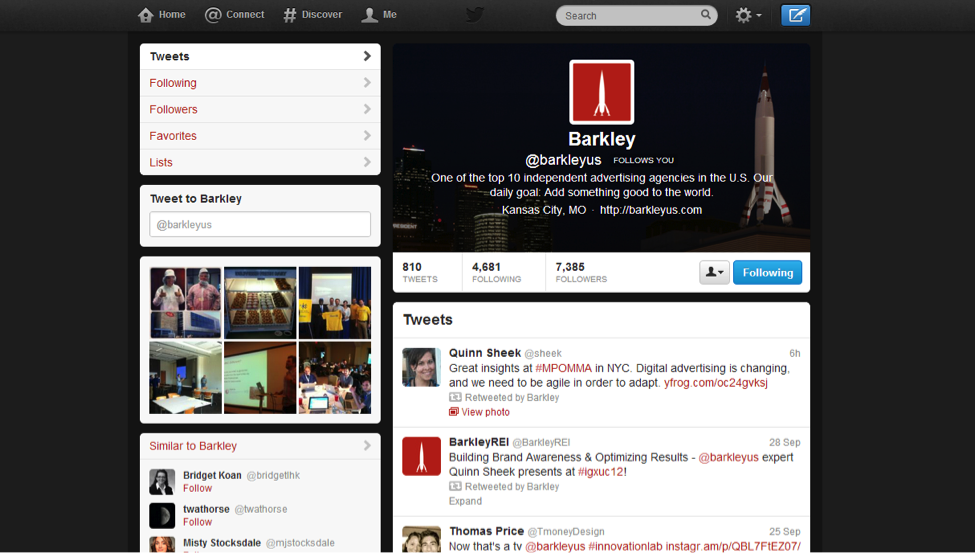Open the white-suits people photo thumbnail
This screenshot has width=975, height=553.
coord(185,303)
